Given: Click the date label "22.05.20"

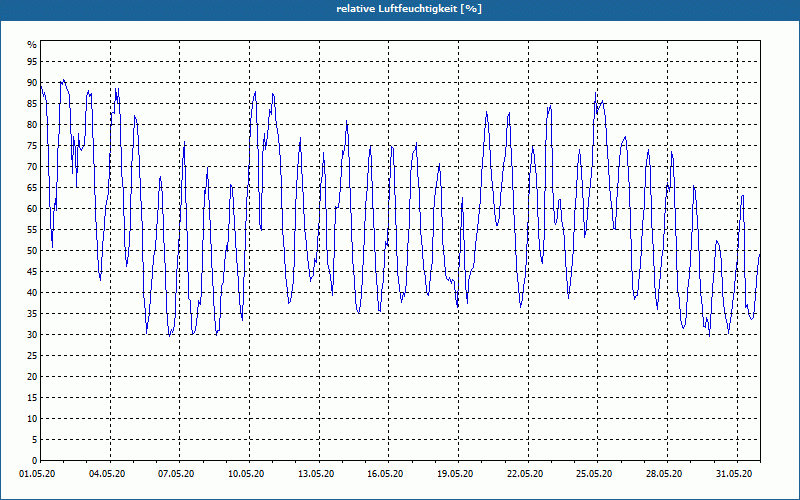Looking at the screenshot, I should pyautogui.click(x=525, y=474).
